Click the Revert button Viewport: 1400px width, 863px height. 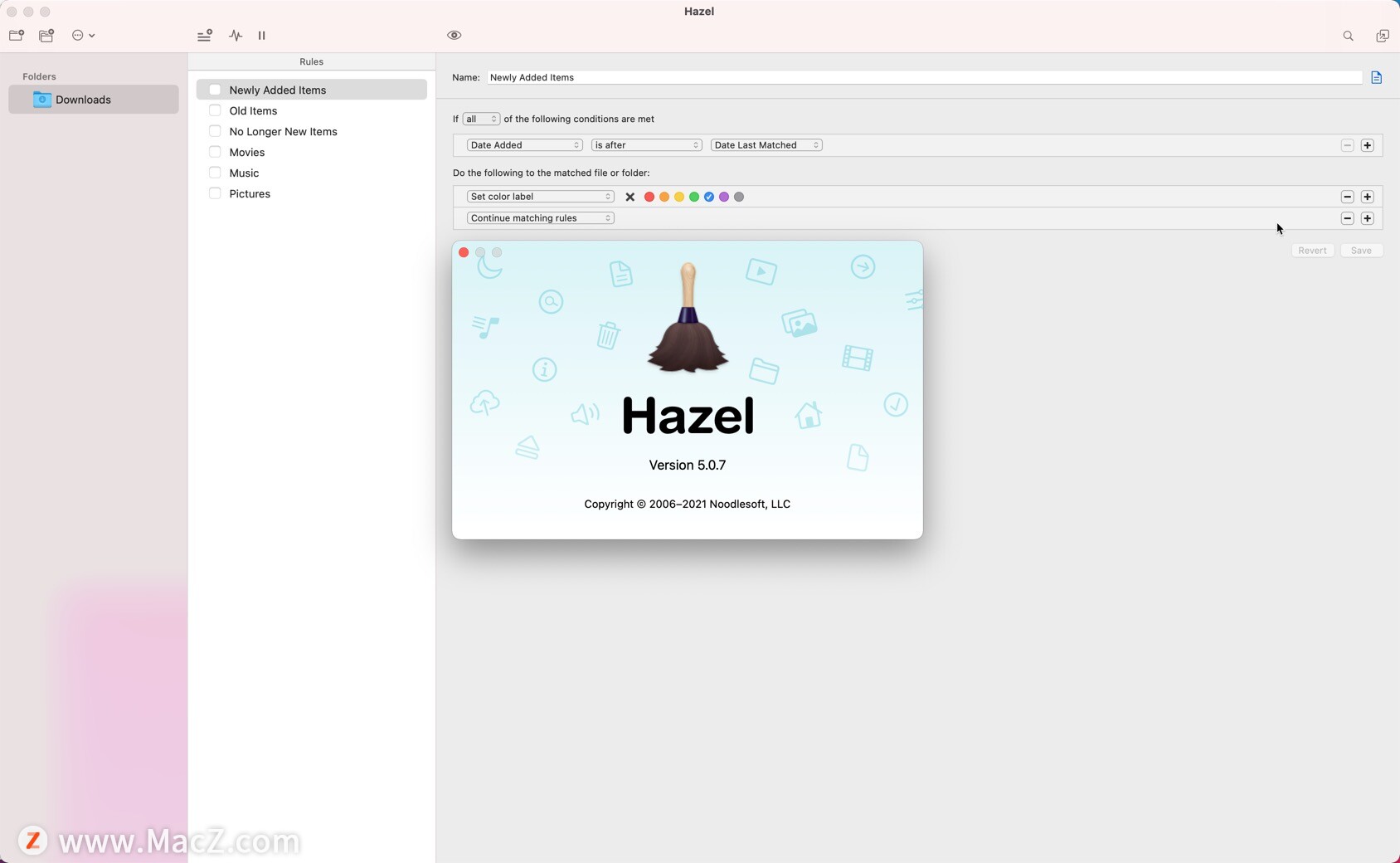(1312, 251)
